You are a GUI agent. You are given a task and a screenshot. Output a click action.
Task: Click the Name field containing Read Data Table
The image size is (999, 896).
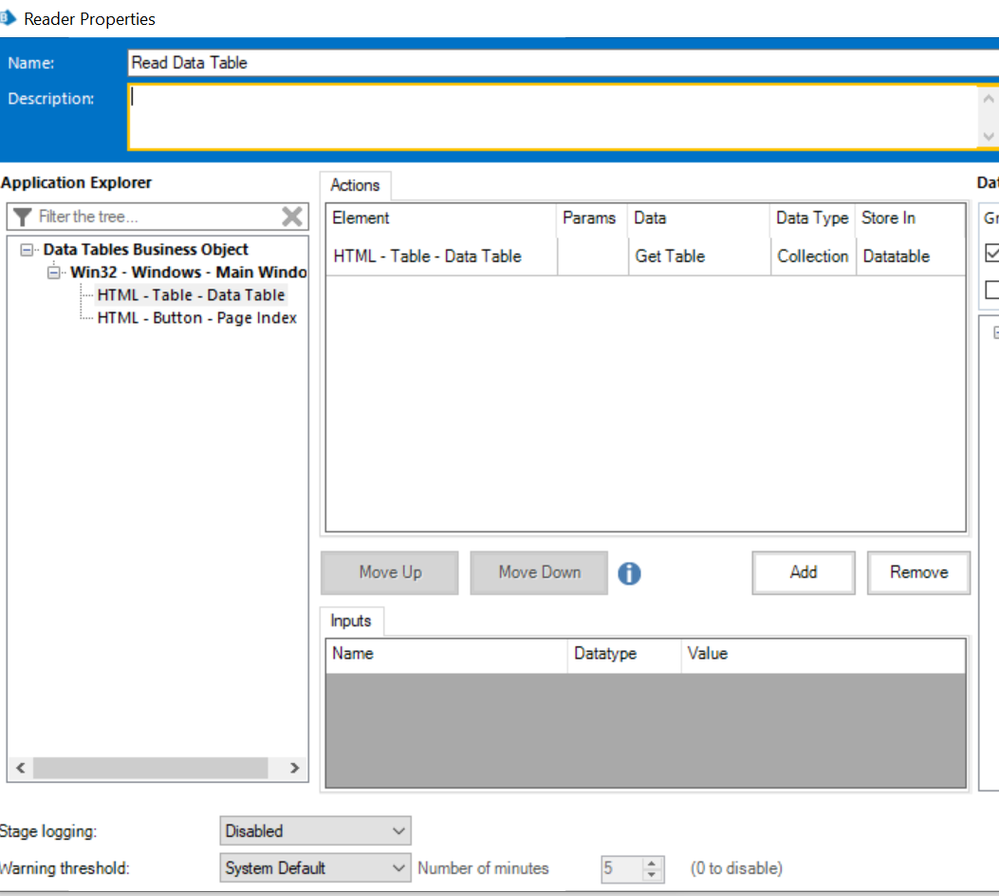560,62
